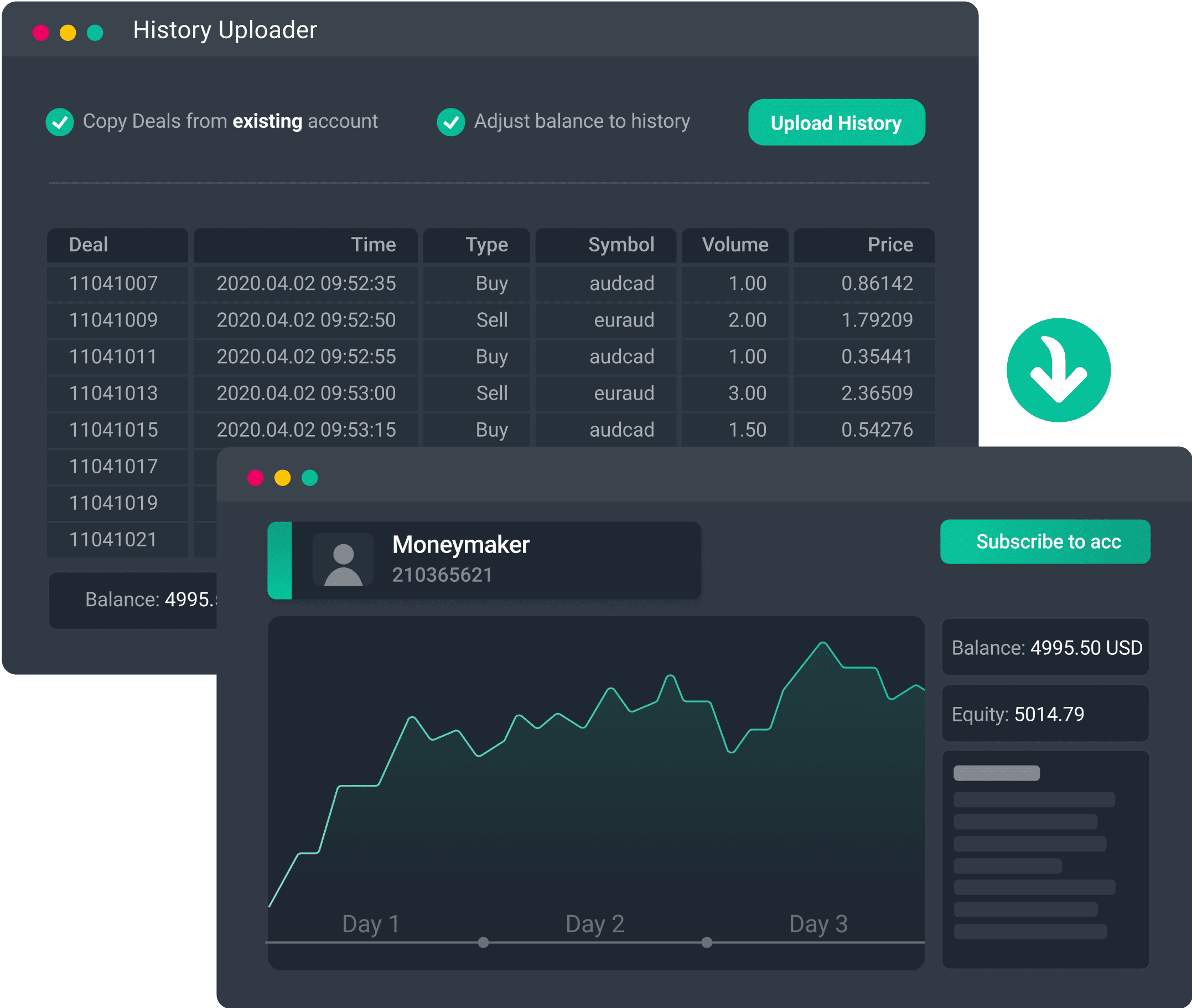Click timeline marker between Day 1 and Day 2
The width and height of the screenshot is (1192, 1008).
click(x=483, y=942)
